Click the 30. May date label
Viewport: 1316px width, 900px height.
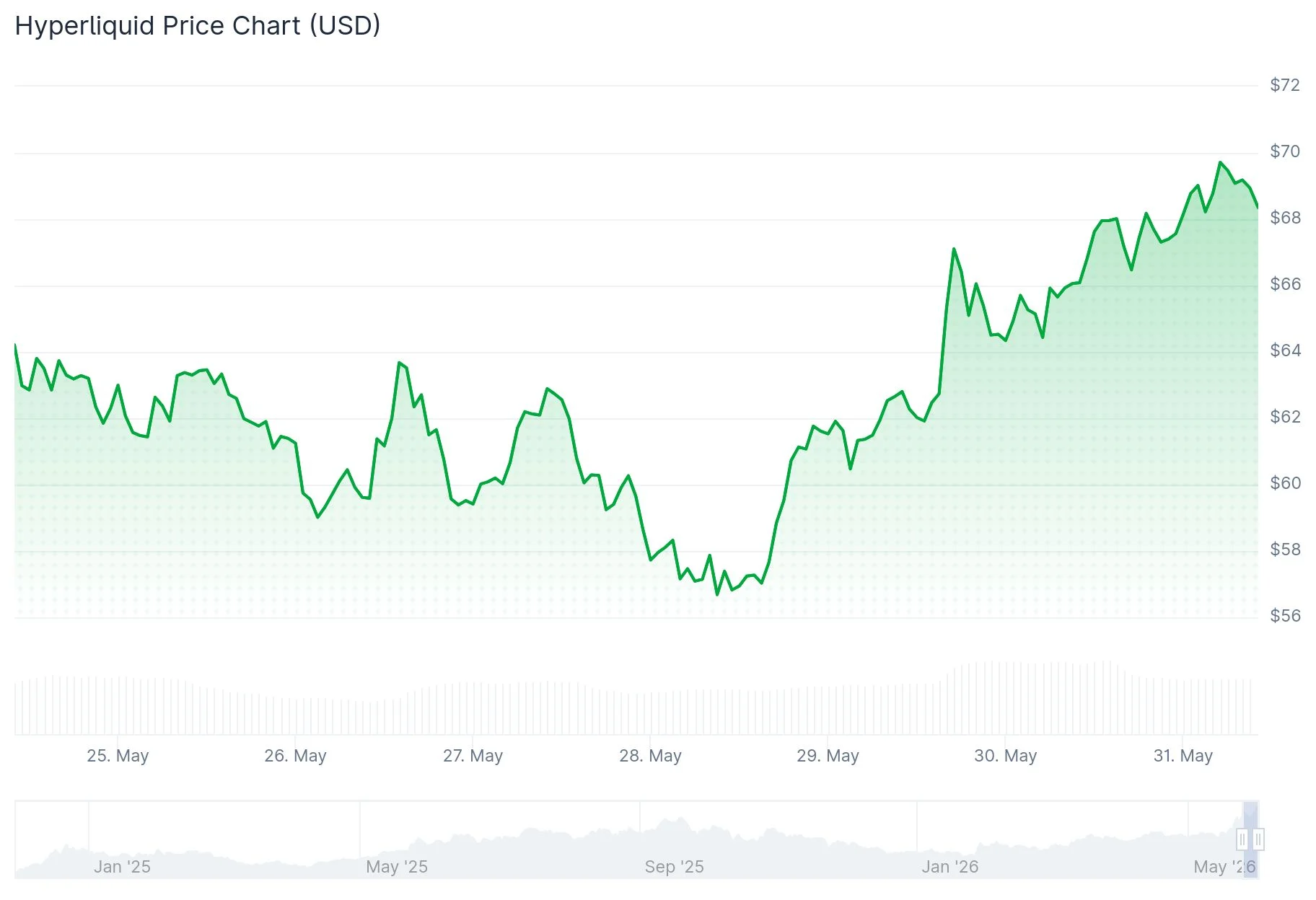point(1005,756)
